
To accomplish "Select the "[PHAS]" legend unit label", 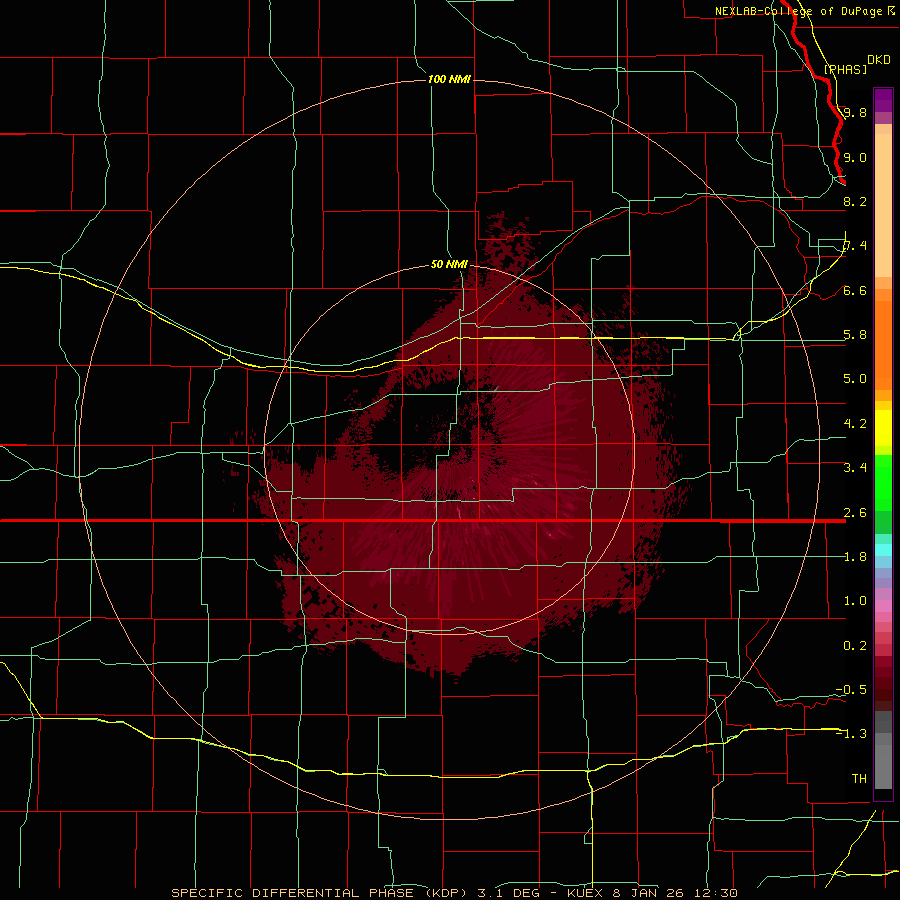I will [x=845, y=69].
